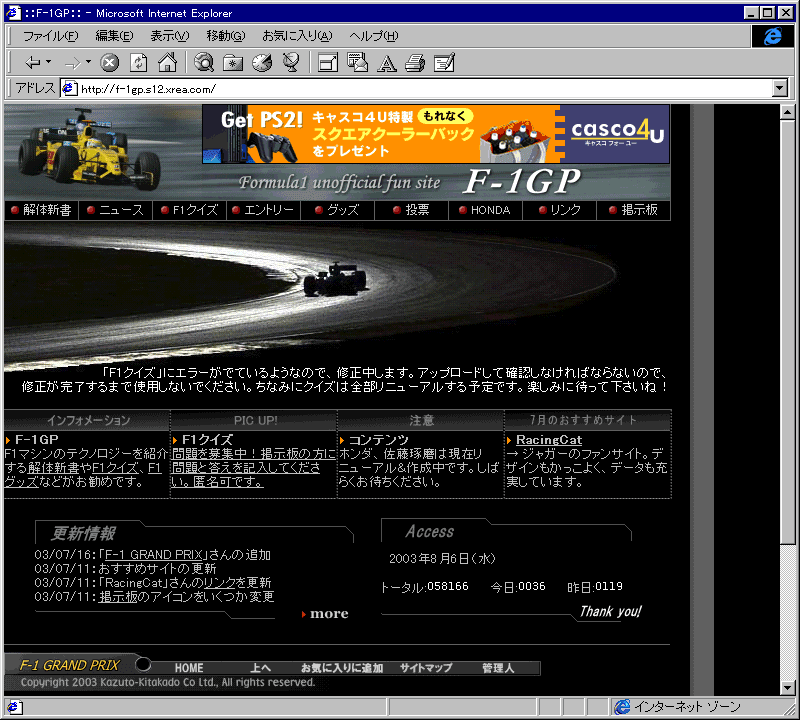Click the Channels satellite toolbar icon
800x720 pixels.
coord(291,62)
